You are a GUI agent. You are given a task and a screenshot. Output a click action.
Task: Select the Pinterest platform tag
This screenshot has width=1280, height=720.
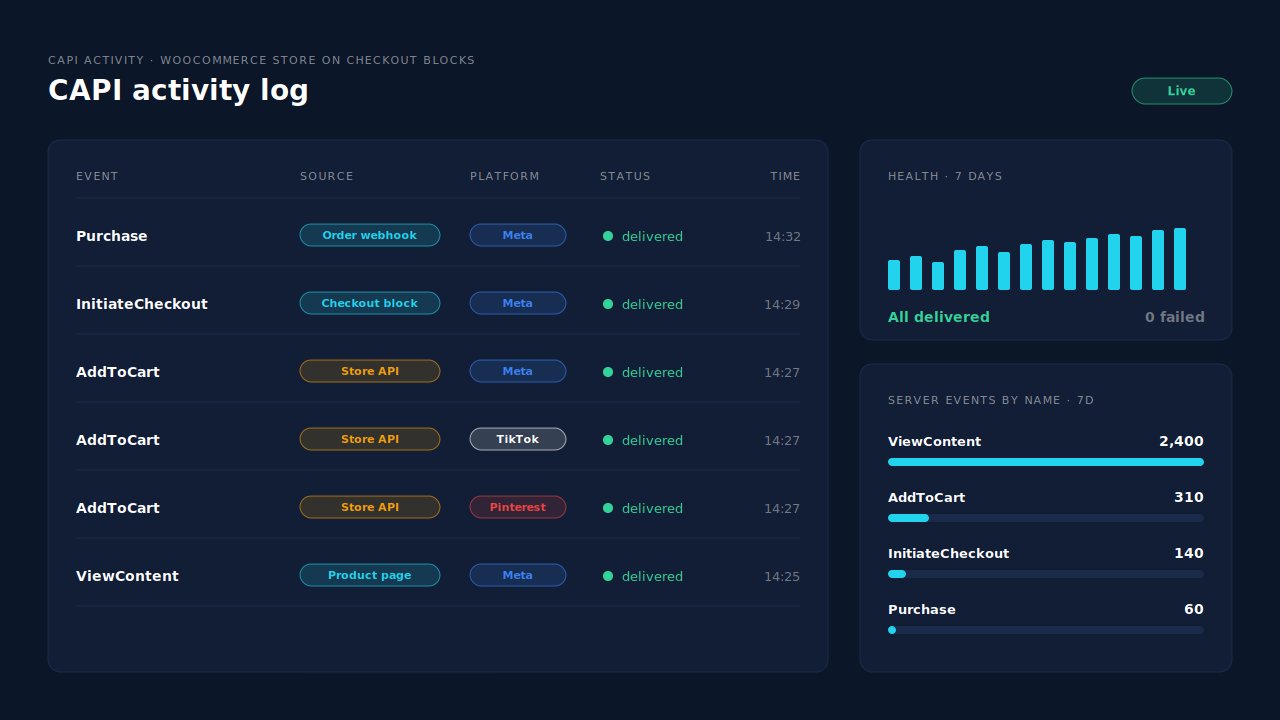(x=518, y=507)
